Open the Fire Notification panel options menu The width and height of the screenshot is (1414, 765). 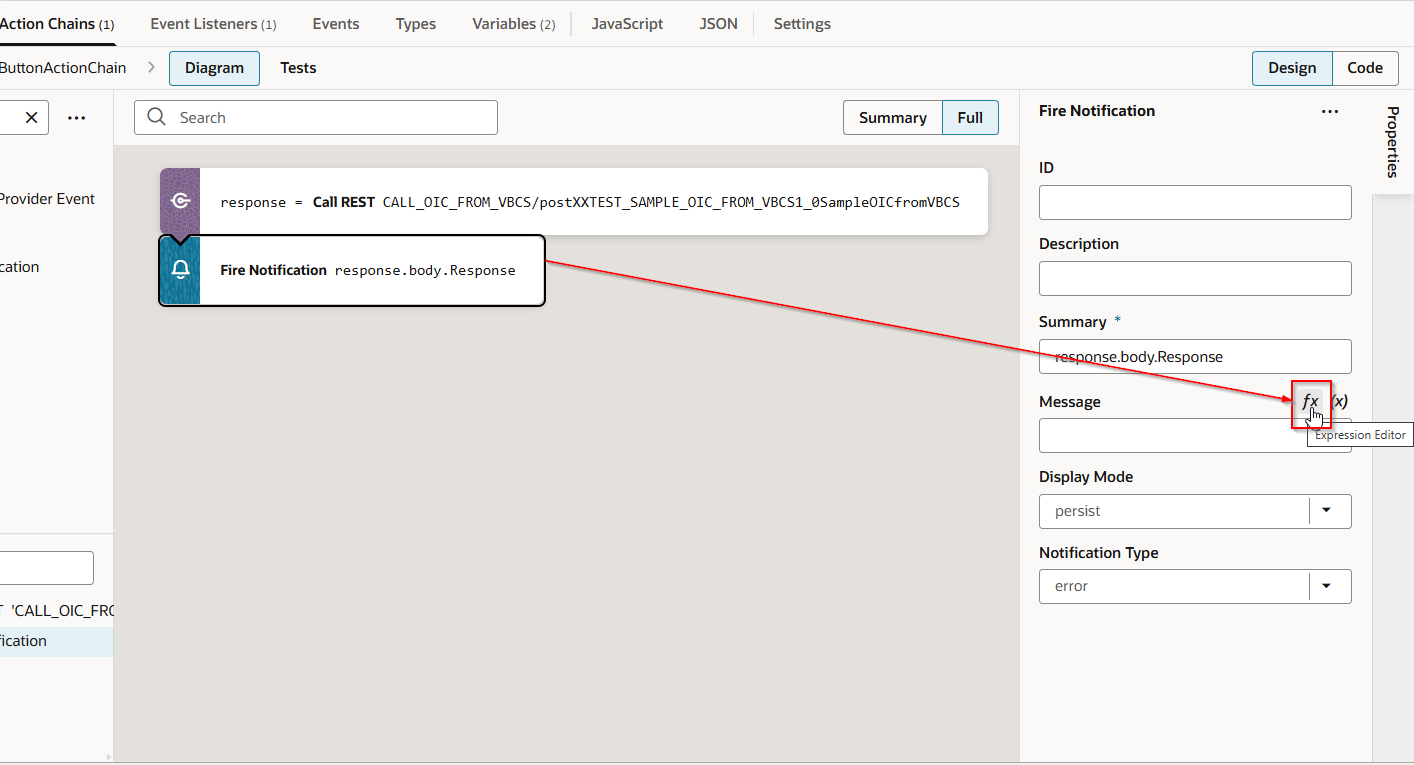(1329, 111)
